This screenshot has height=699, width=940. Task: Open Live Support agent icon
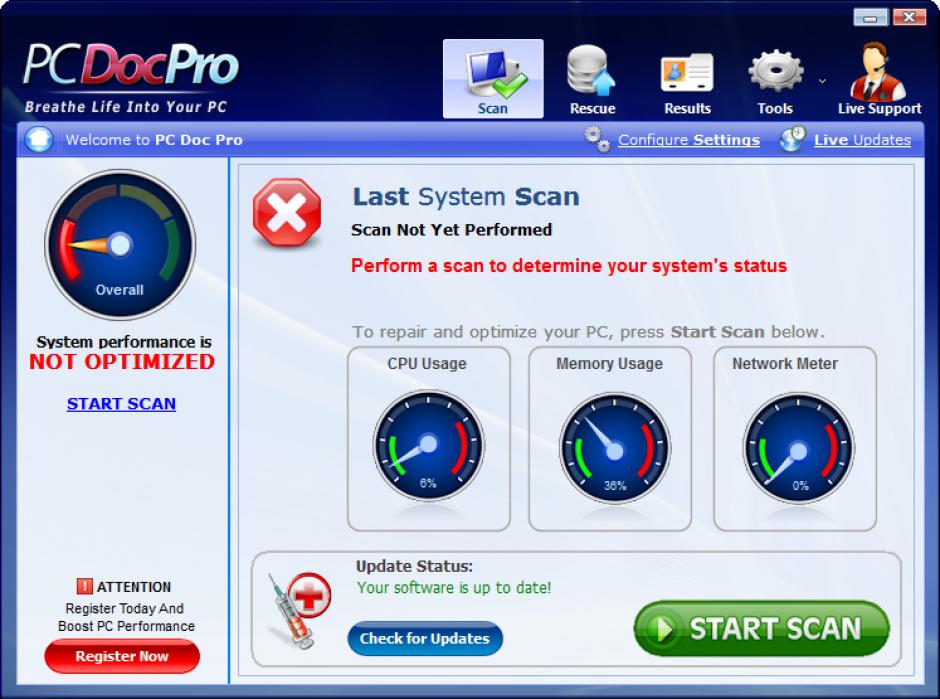[x=879, y=79]
